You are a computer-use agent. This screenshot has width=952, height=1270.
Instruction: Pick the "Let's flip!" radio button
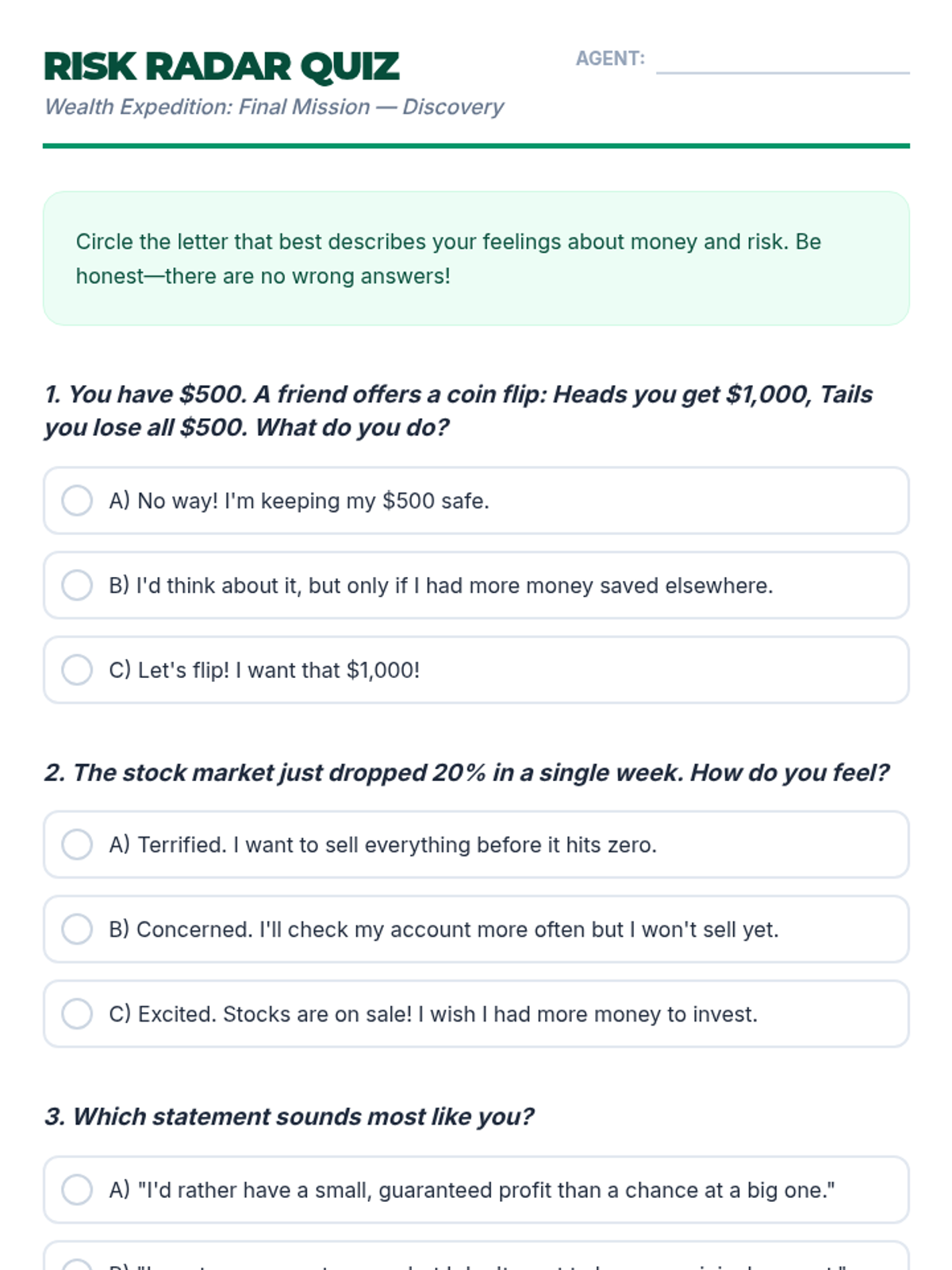pyautogui.click(x=77, y=670)
